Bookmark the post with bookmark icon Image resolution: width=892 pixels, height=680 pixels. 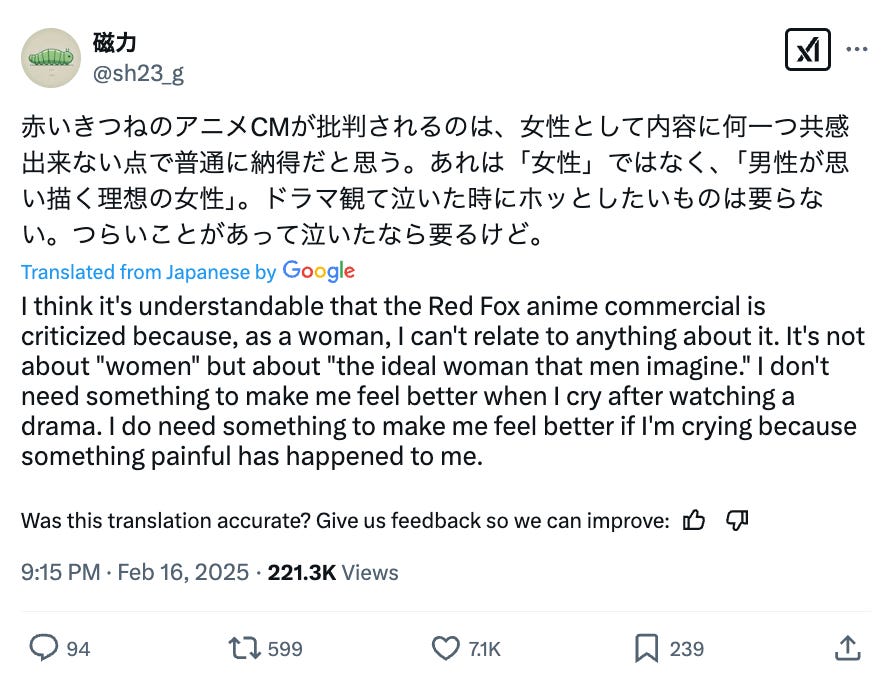647,648
